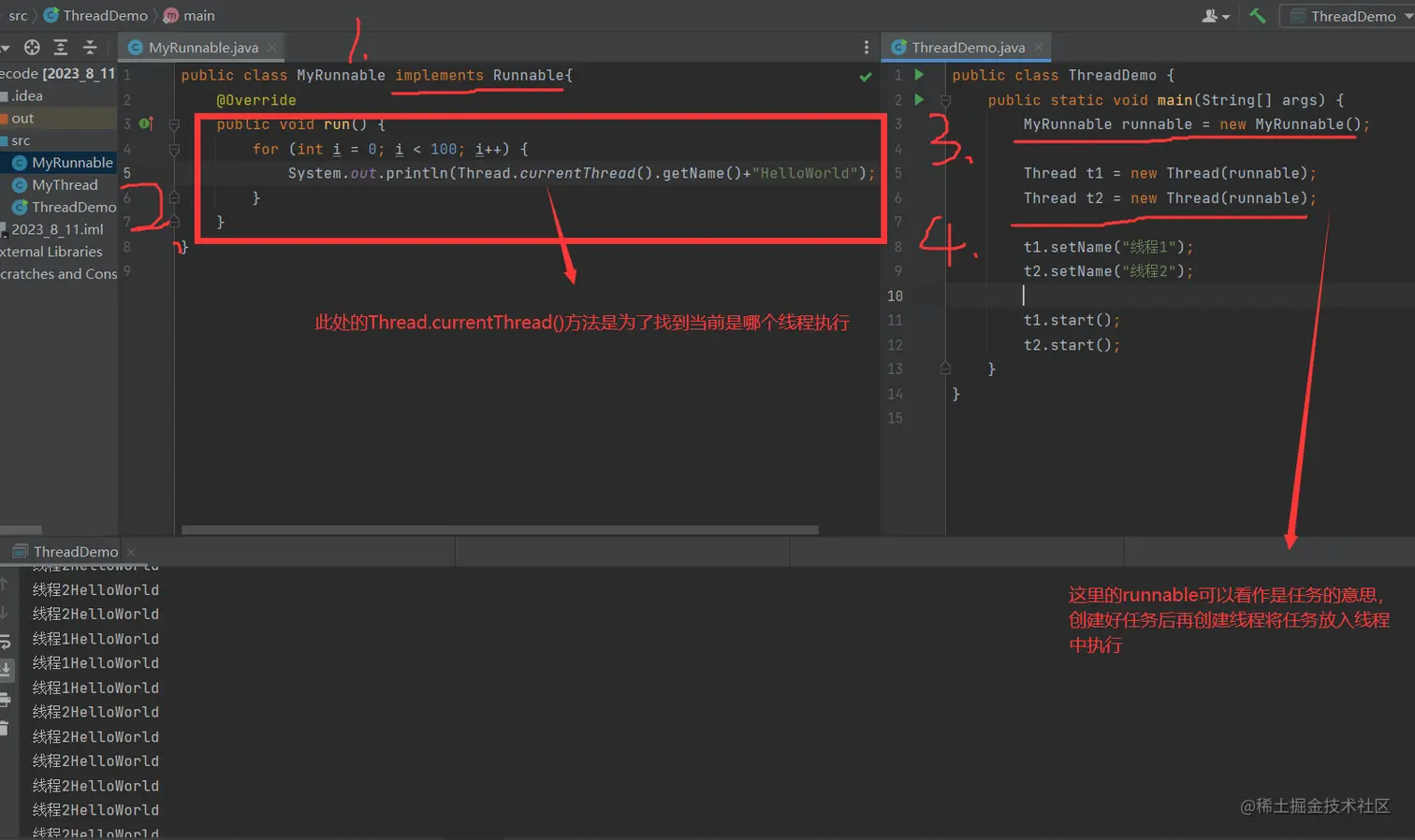1415x840 pixels.
Task: Click t1.setName("线程1") line
Action: (1108, 247)
